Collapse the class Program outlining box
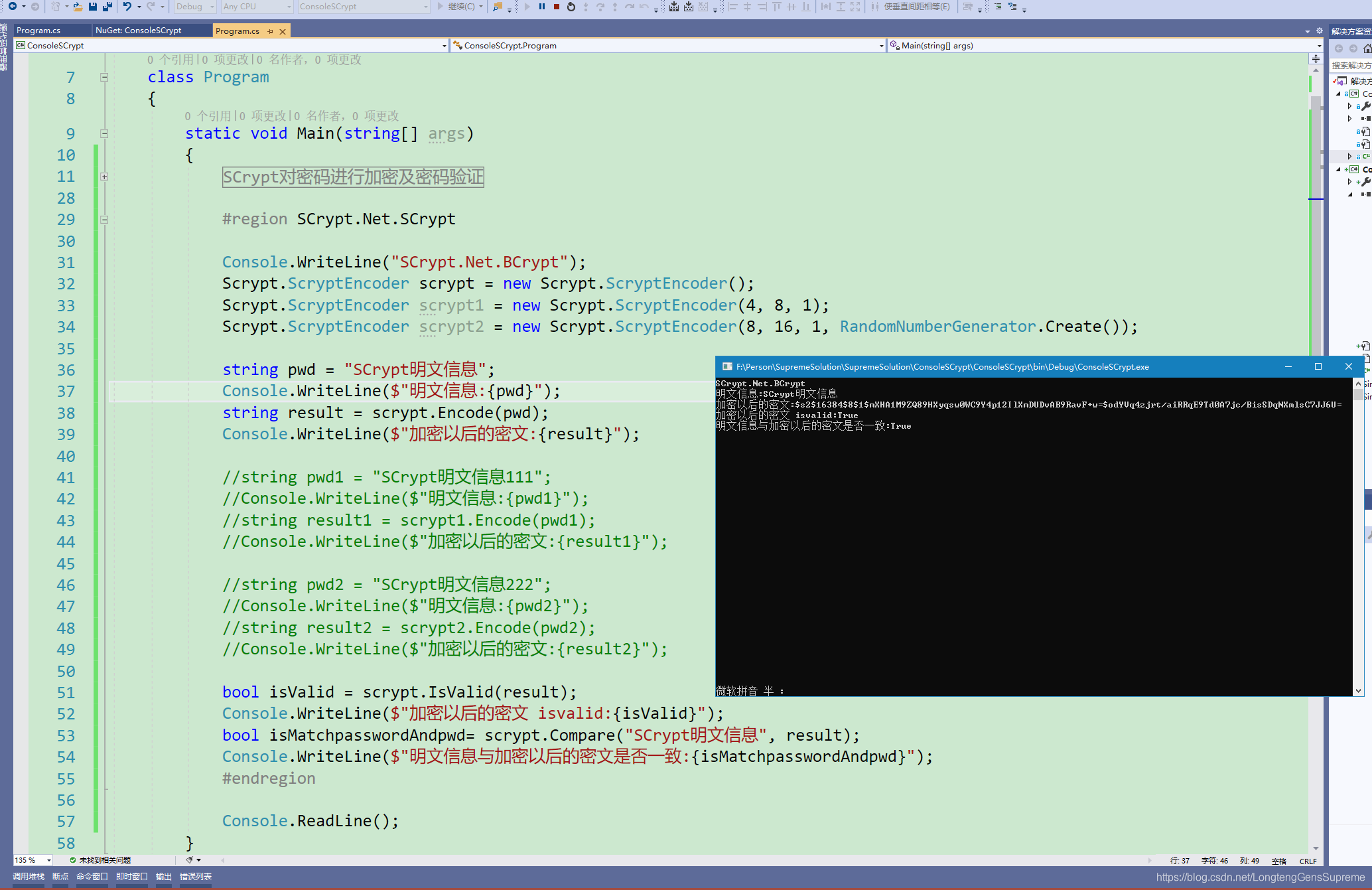Screen dimensions: 1372x890 [x=104, y=78]
